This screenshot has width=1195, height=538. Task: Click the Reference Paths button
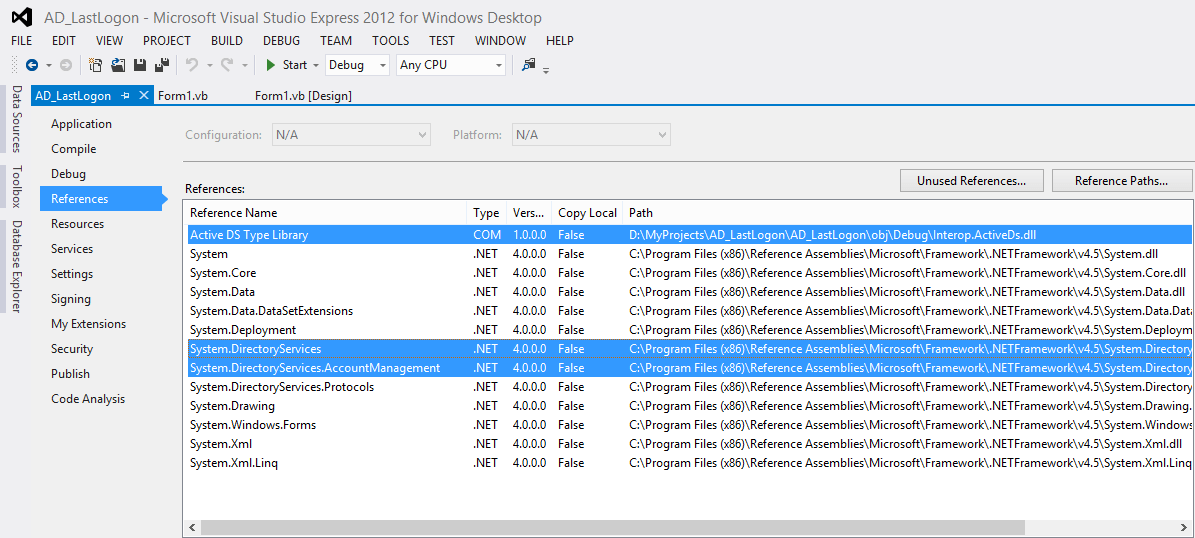(1121, 181)
